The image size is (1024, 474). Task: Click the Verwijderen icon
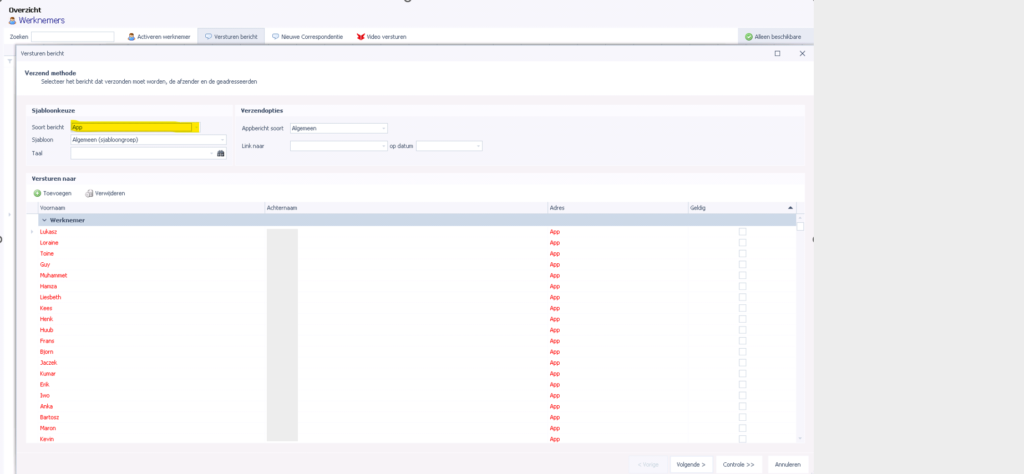point(89,193)
